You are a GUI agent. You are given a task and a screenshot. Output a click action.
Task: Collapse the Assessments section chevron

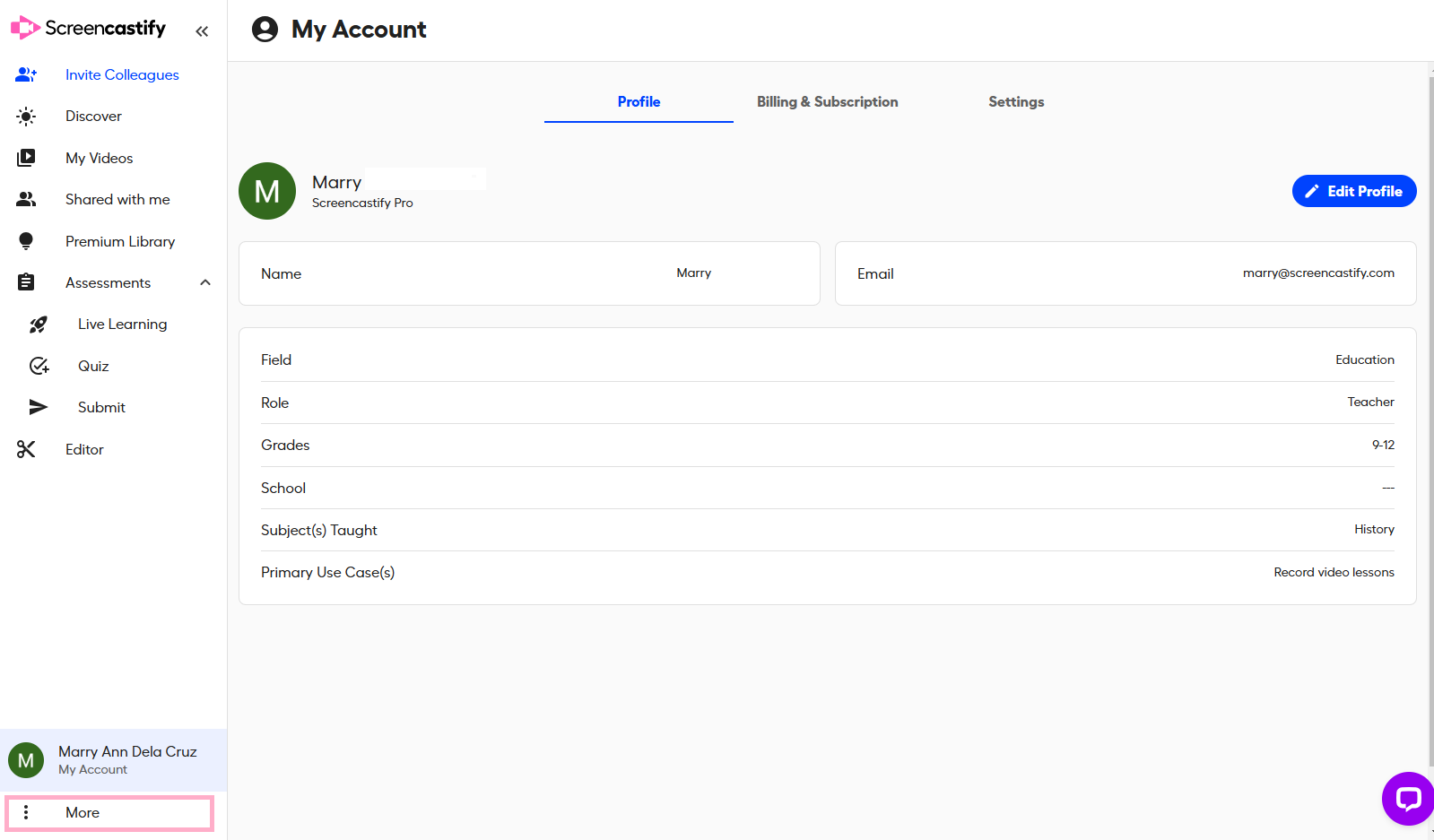(x=205, y=282)
